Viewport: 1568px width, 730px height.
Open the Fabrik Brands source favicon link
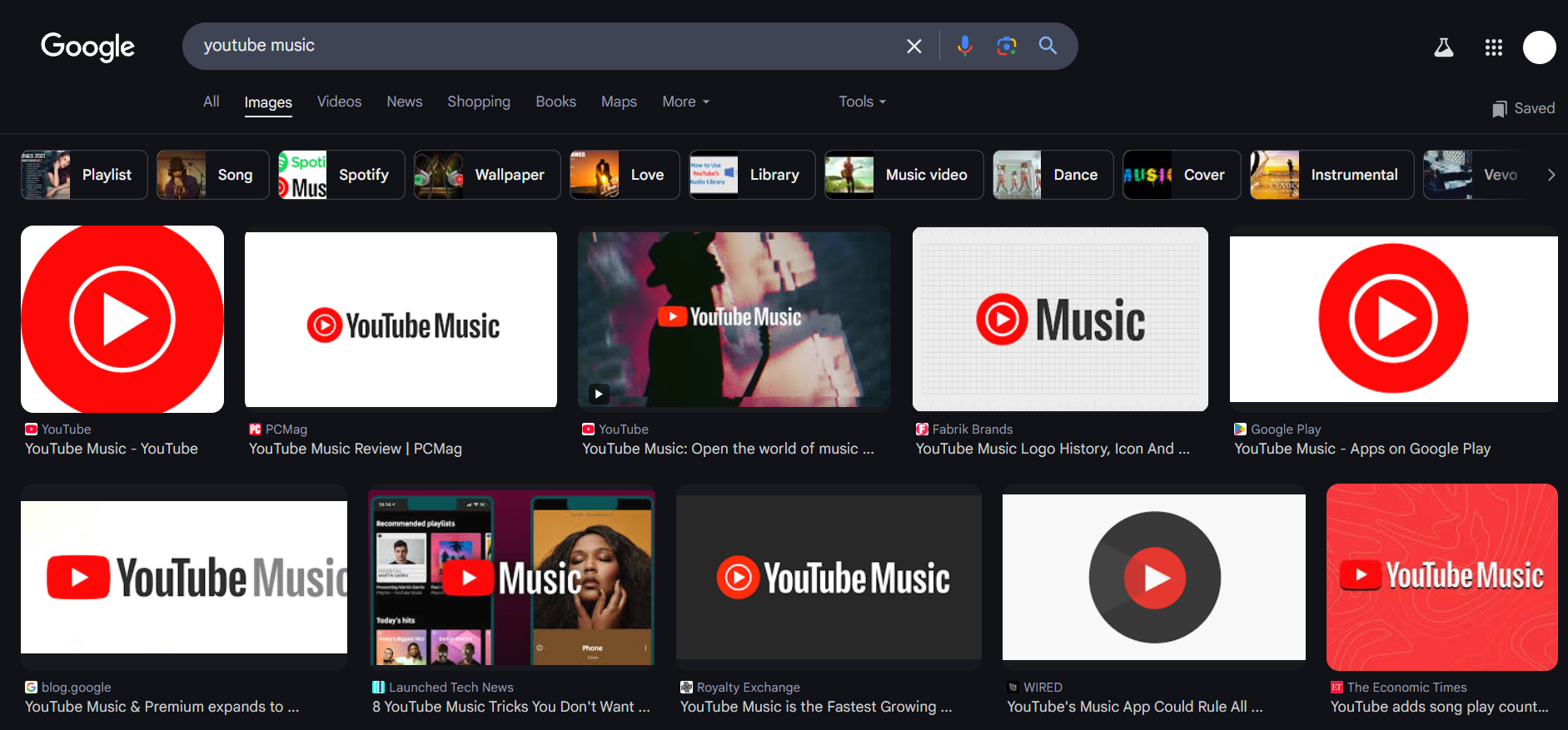click(x=922, y=430)
